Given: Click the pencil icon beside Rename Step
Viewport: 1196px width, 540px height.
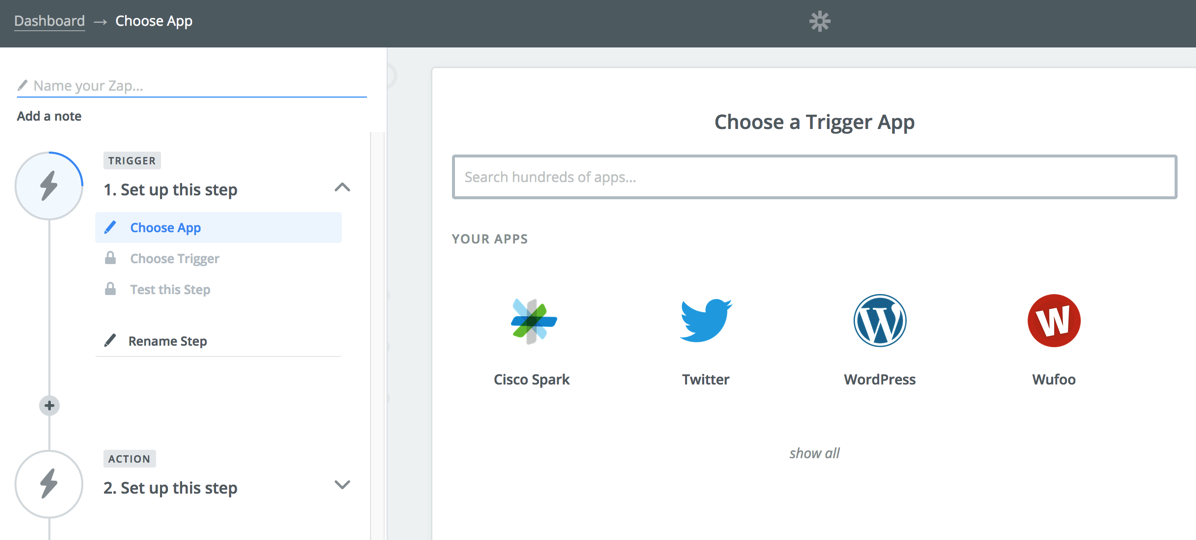Looking at the screenshot, I should point(110,341).
